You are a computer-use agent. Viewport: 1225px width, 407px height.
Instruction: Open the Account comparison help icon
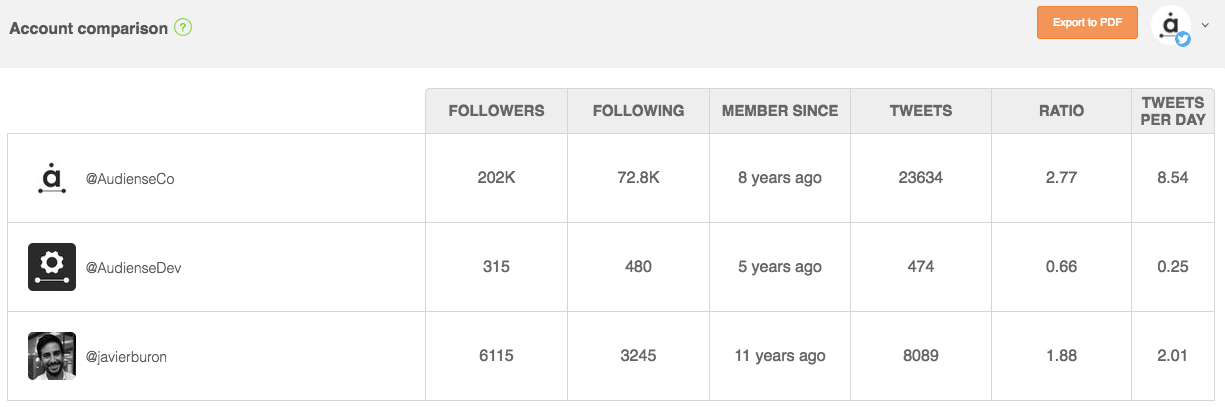pyautogui.click(x=183, y=28)
